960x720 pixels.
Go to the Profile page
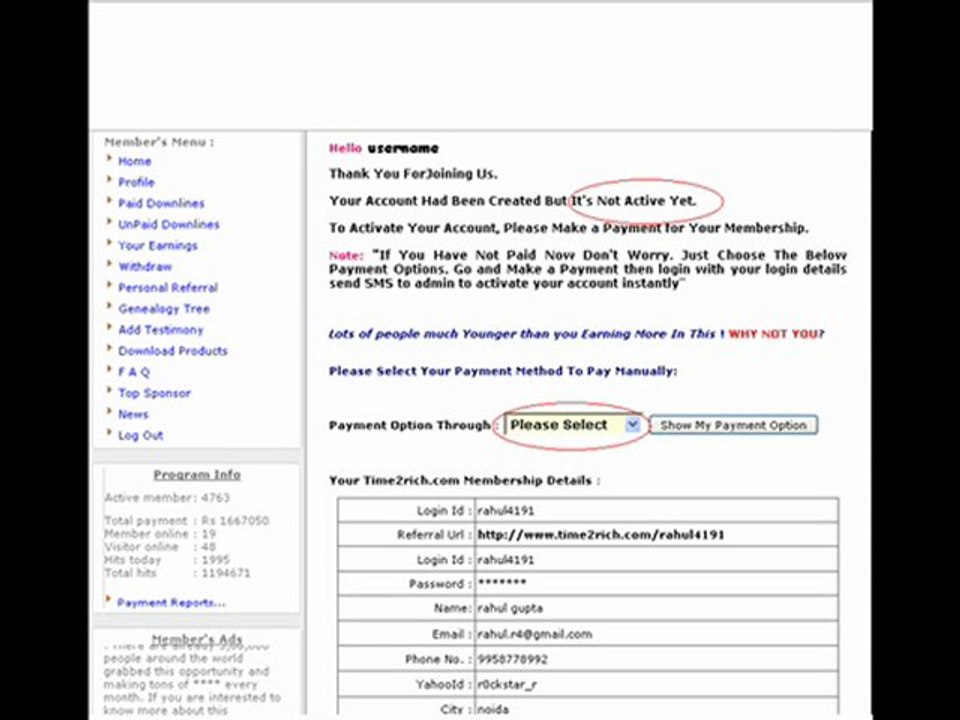point(137,182)
